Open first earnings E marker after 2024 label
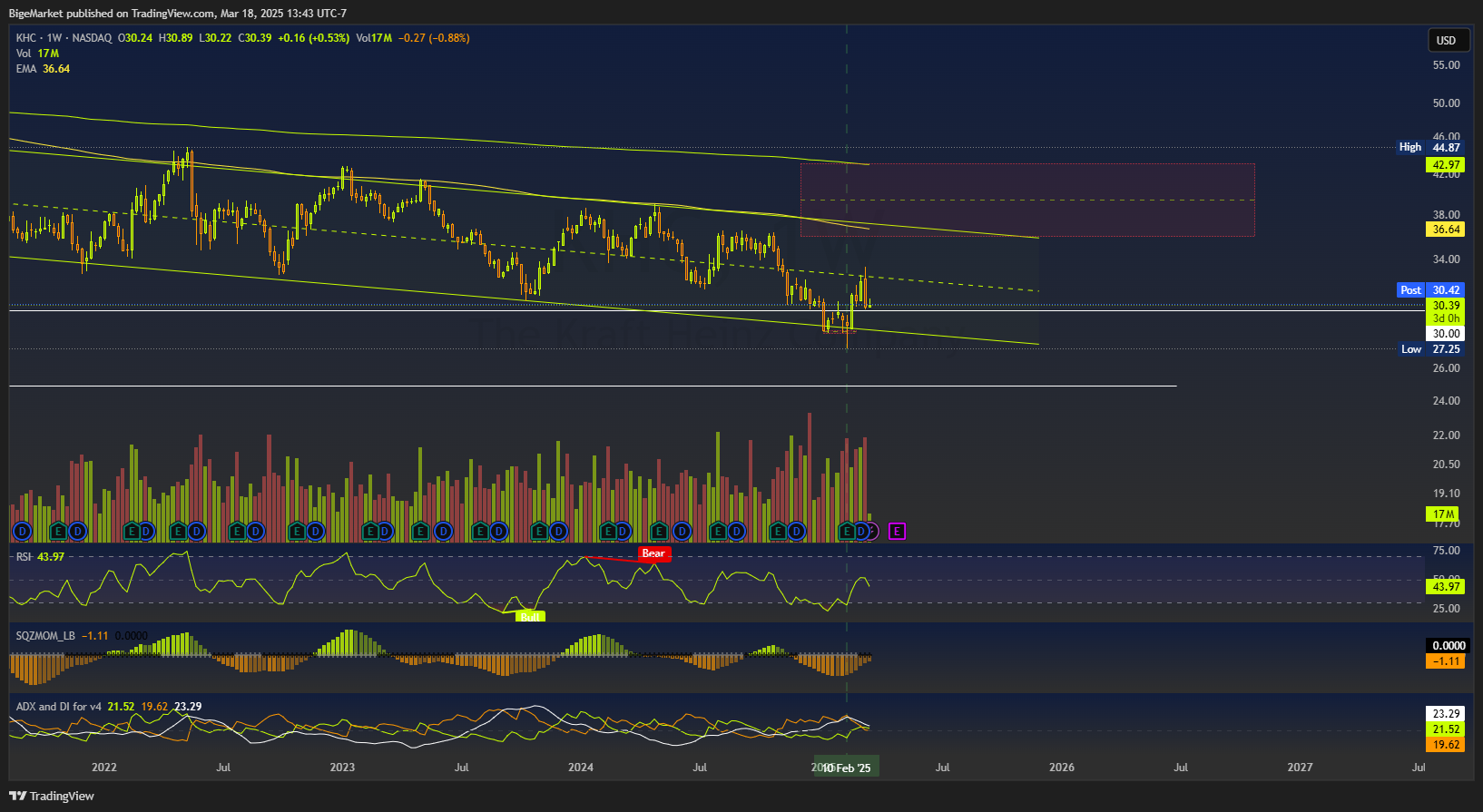 tap(609, 532)
